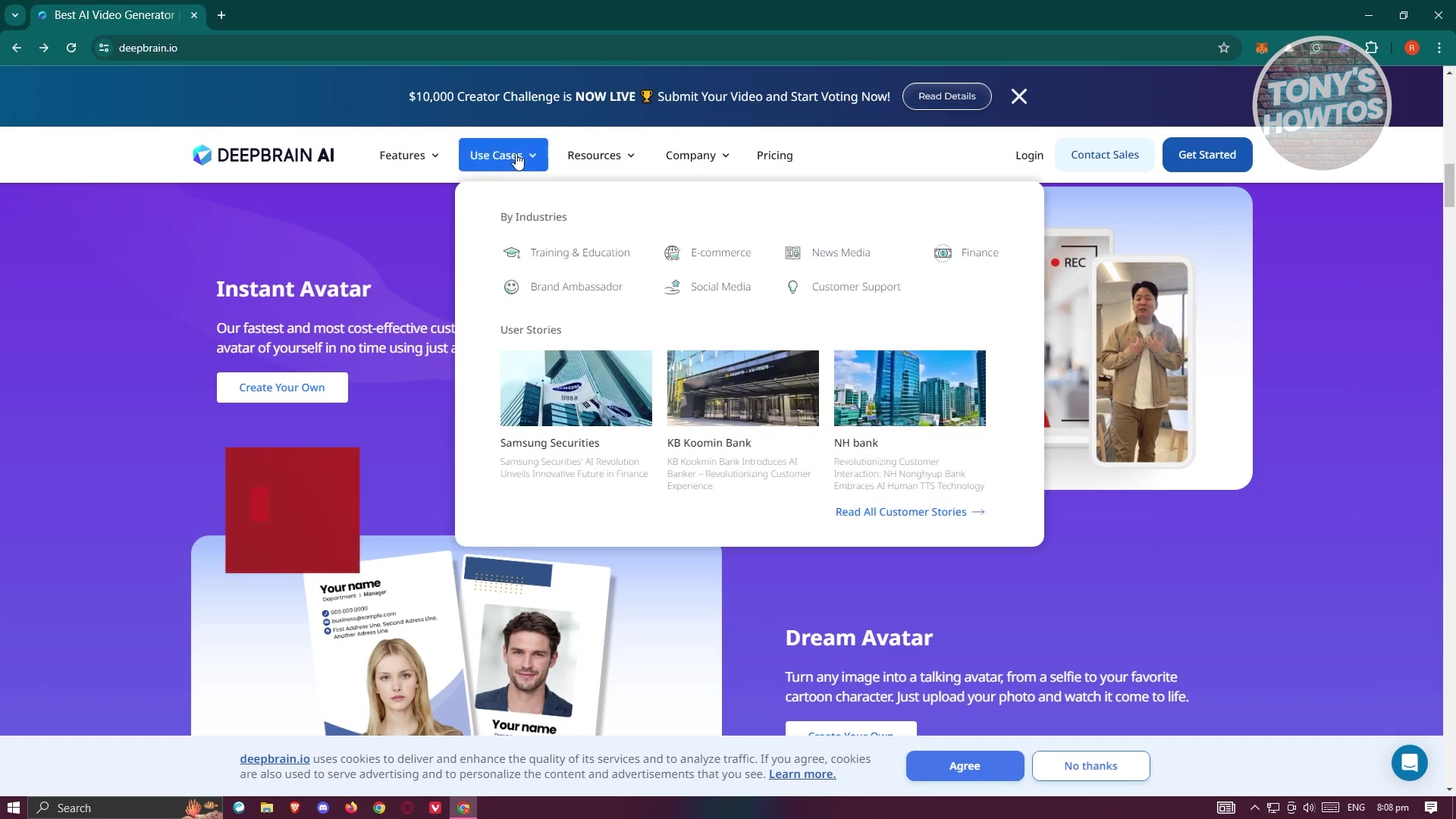Click the Contact Sales button

point(1104,155)
